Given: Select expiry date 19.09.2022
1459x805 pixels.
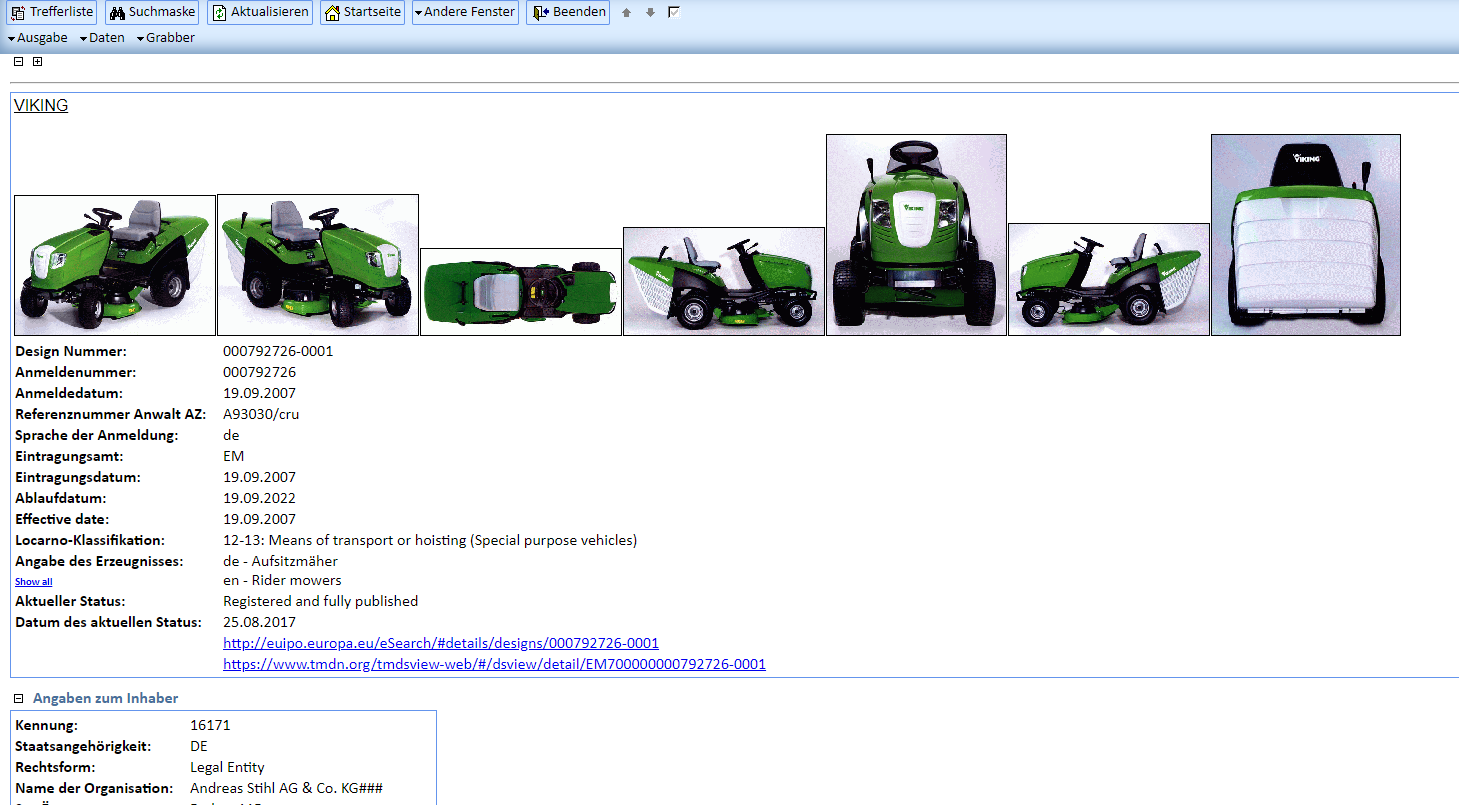Looking at the screenshot, I should (x=259, y=498).
